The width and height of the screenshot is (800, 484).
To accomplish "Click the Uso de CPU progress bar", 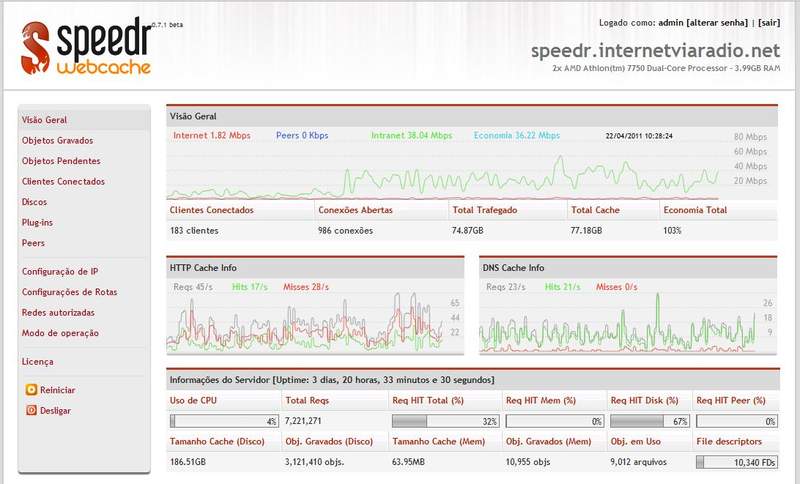I will (224, 421).
